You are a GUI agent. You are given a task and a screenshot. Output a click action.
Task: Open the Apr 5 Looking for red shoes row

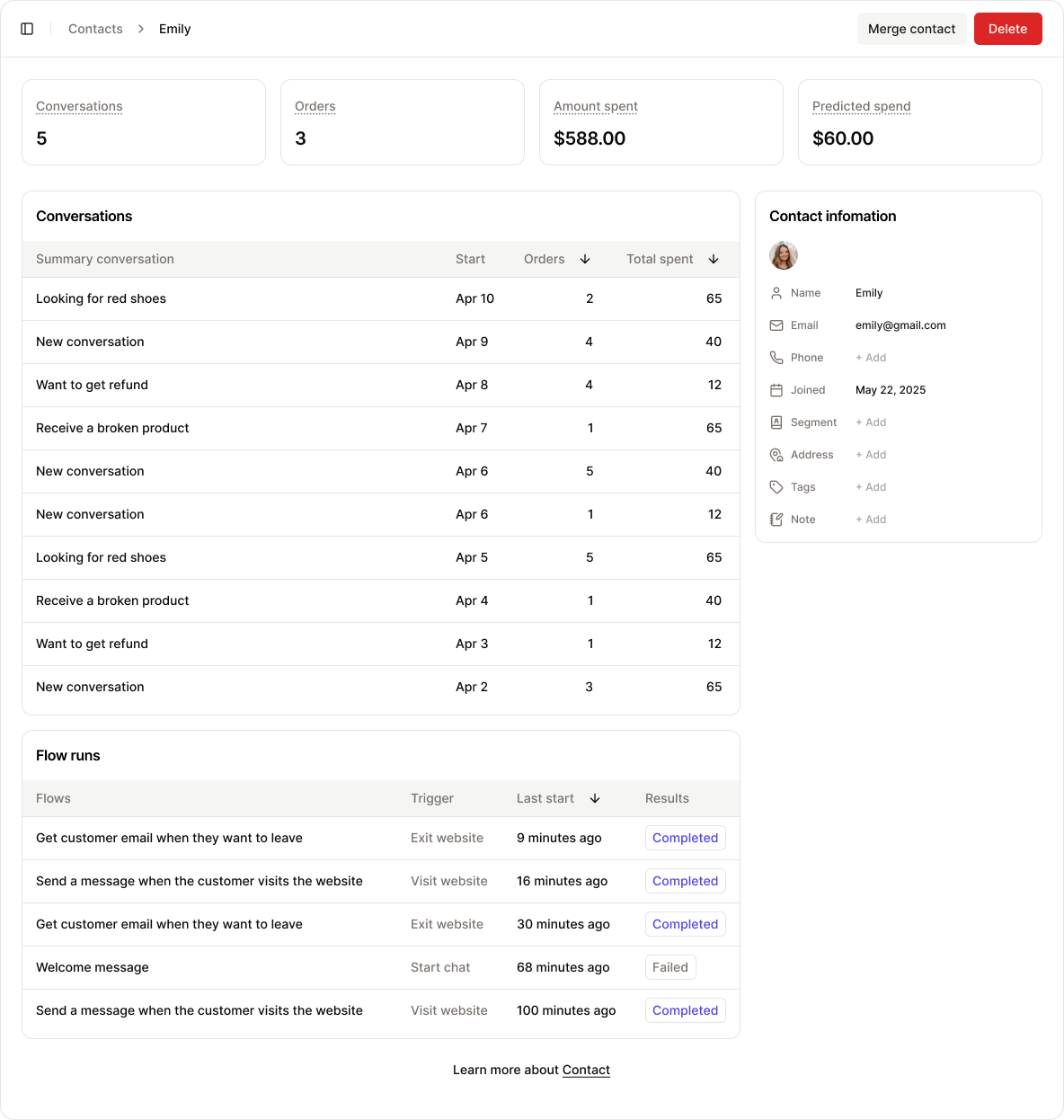pos(381,557)
